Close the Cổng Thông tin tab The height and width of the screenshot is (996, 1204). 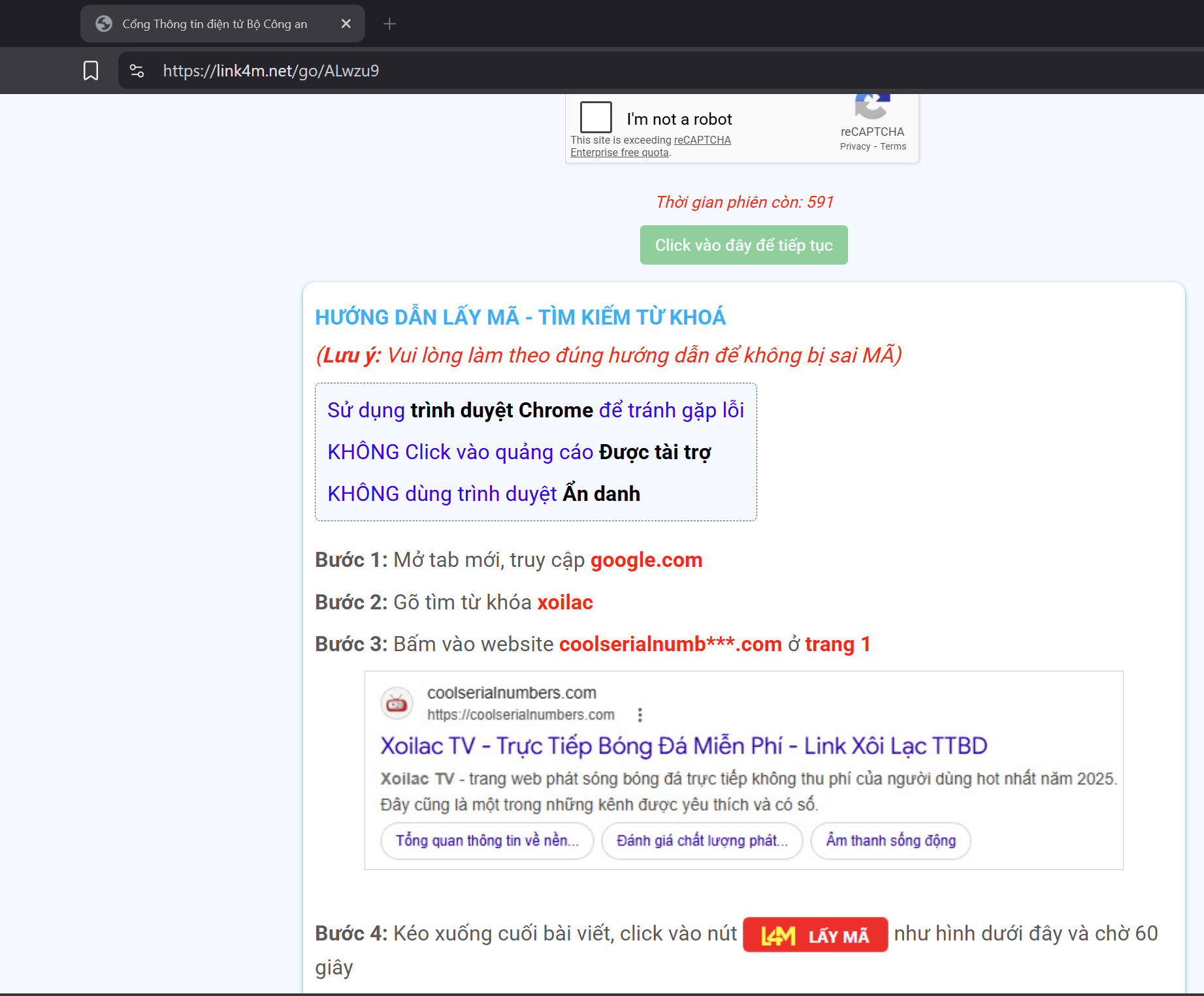[346, 24]
